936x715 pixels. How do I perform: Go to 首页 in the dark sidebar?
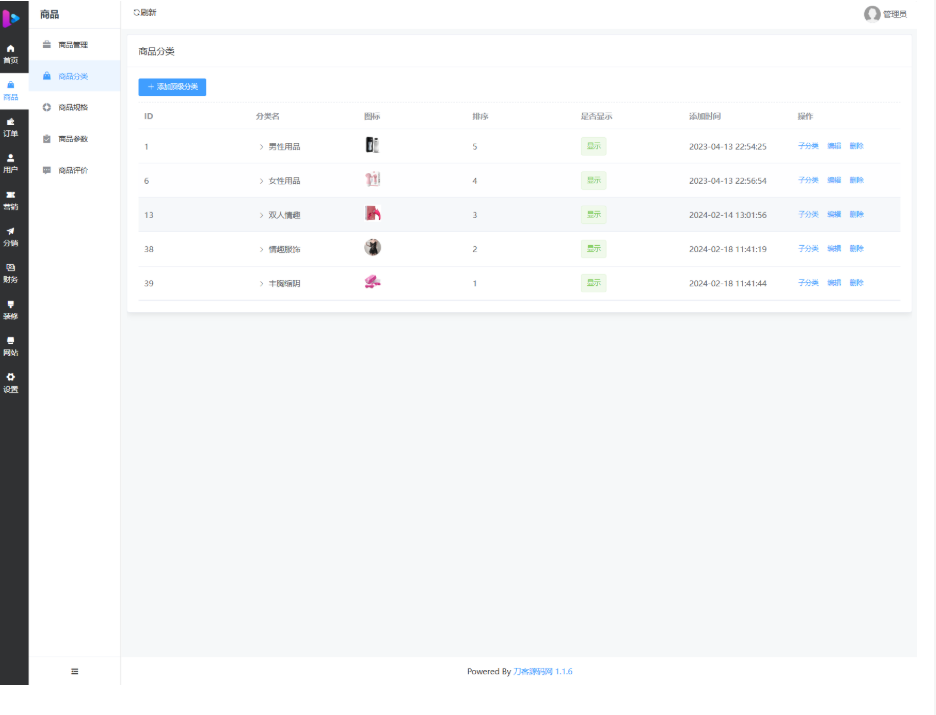(11, 54)
